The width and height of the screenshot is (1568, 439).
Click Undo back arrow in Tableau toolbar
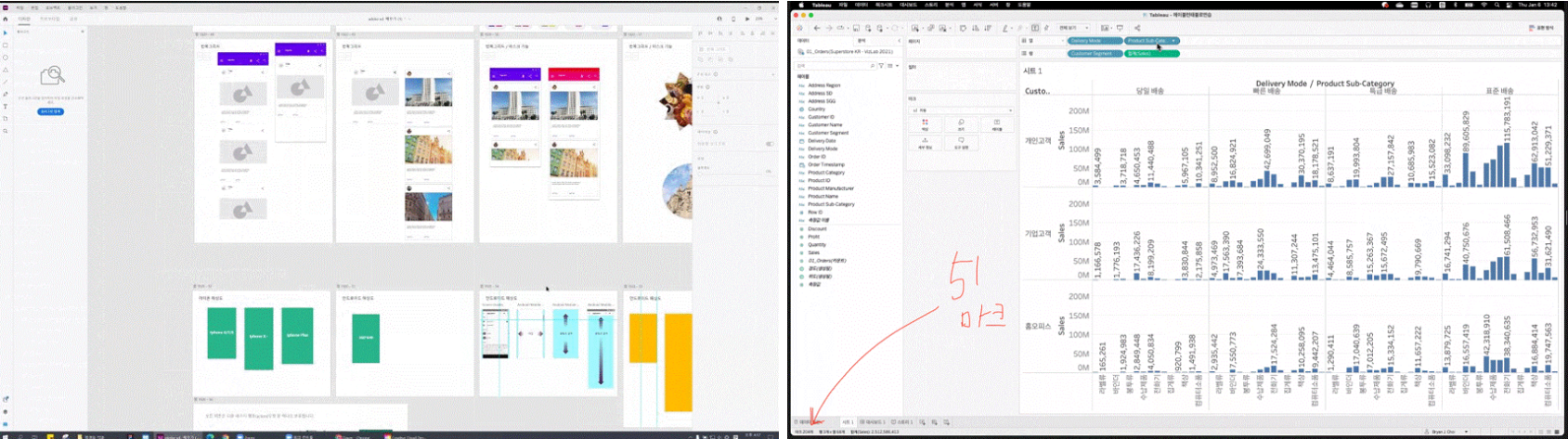817,28
